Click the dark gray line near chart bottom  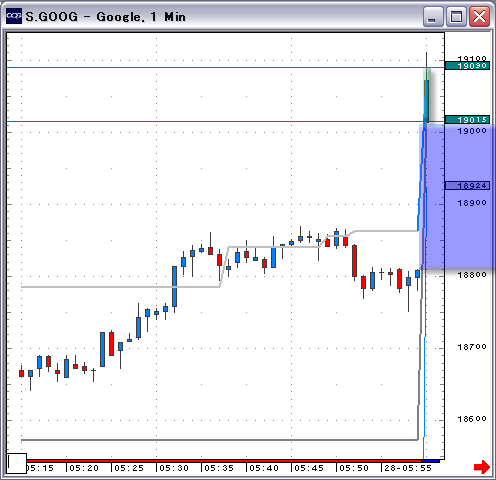[x=219, y=440]
